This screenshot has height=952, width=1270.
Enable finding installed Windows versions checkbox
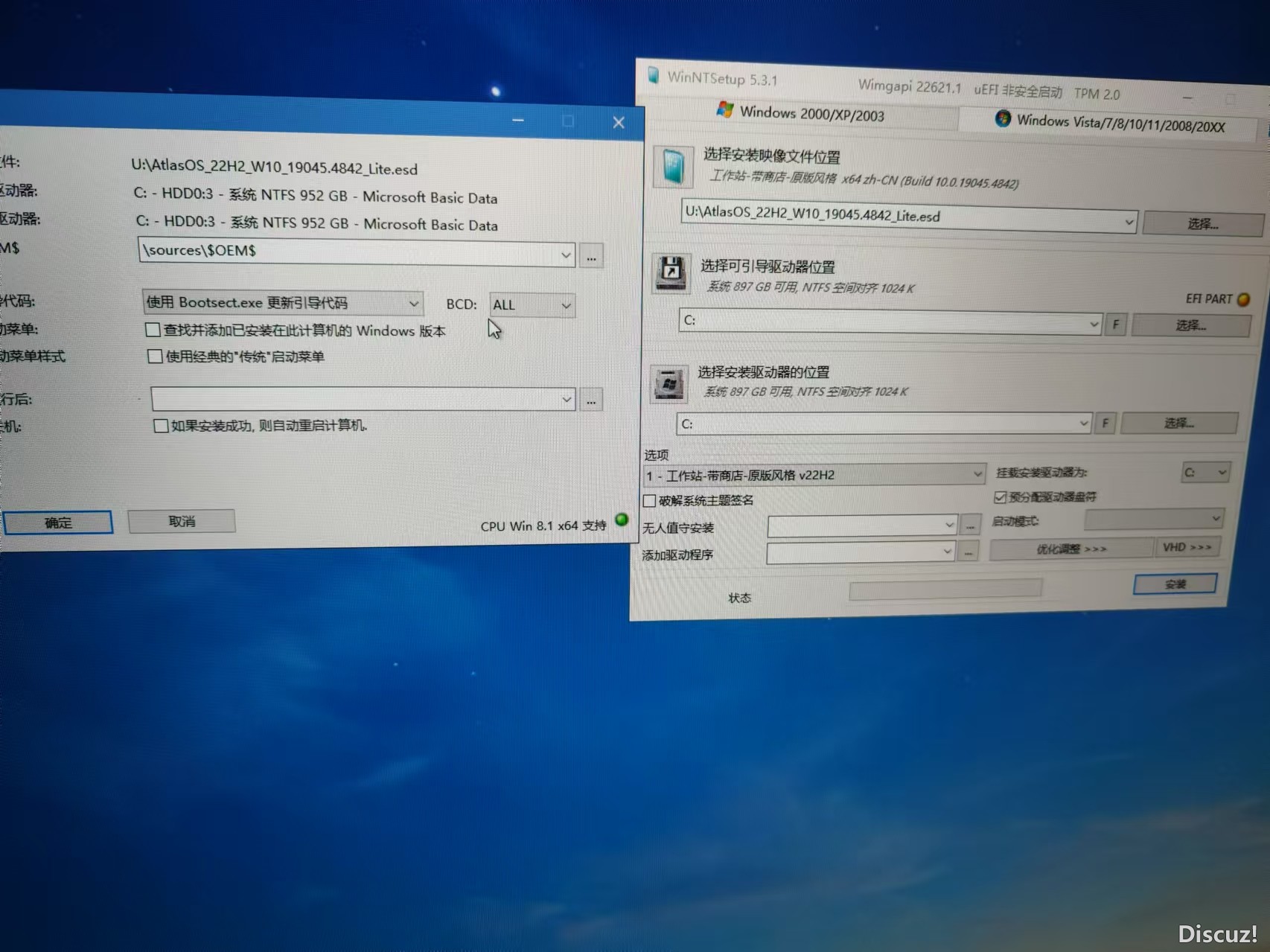(x=153, y=329)
